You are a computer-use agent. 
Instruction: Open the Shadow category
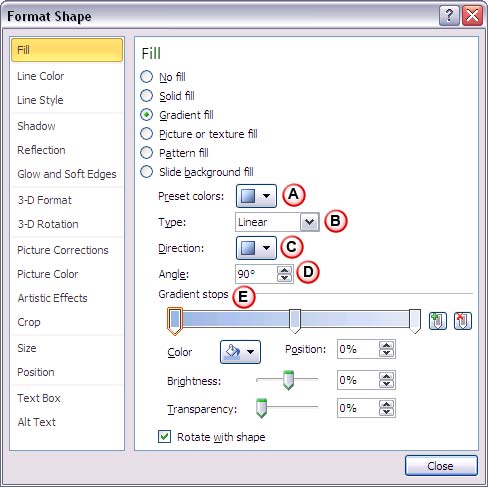click(67, 126)
